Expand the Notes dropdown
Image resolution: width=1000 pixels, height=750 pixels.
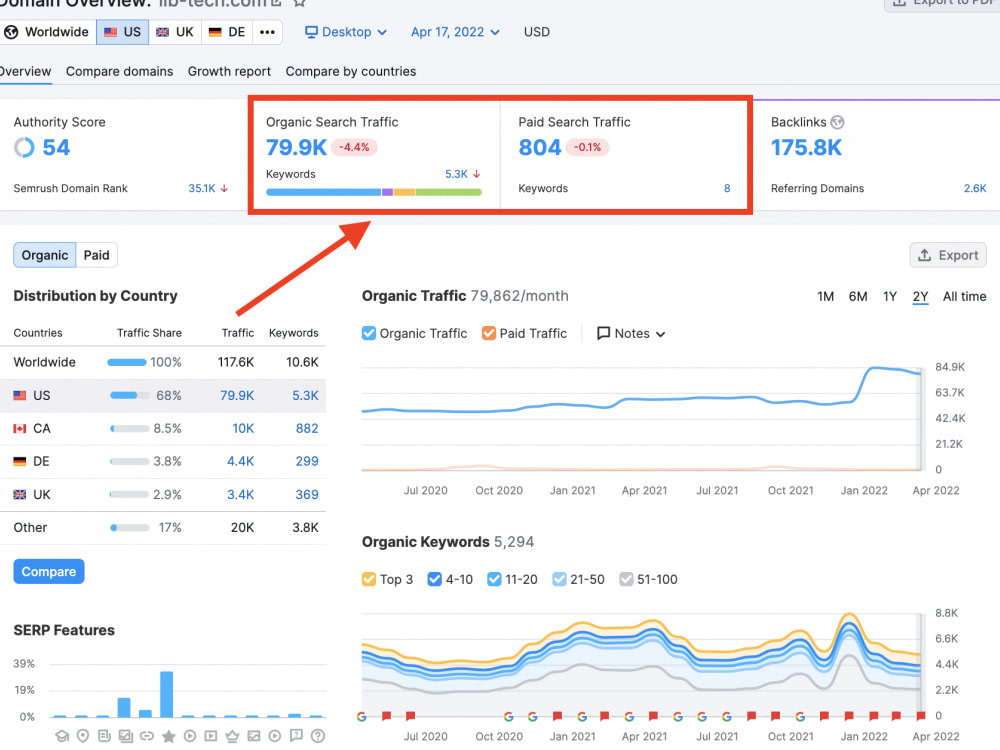pyautogui.click(x=631, y=333)
